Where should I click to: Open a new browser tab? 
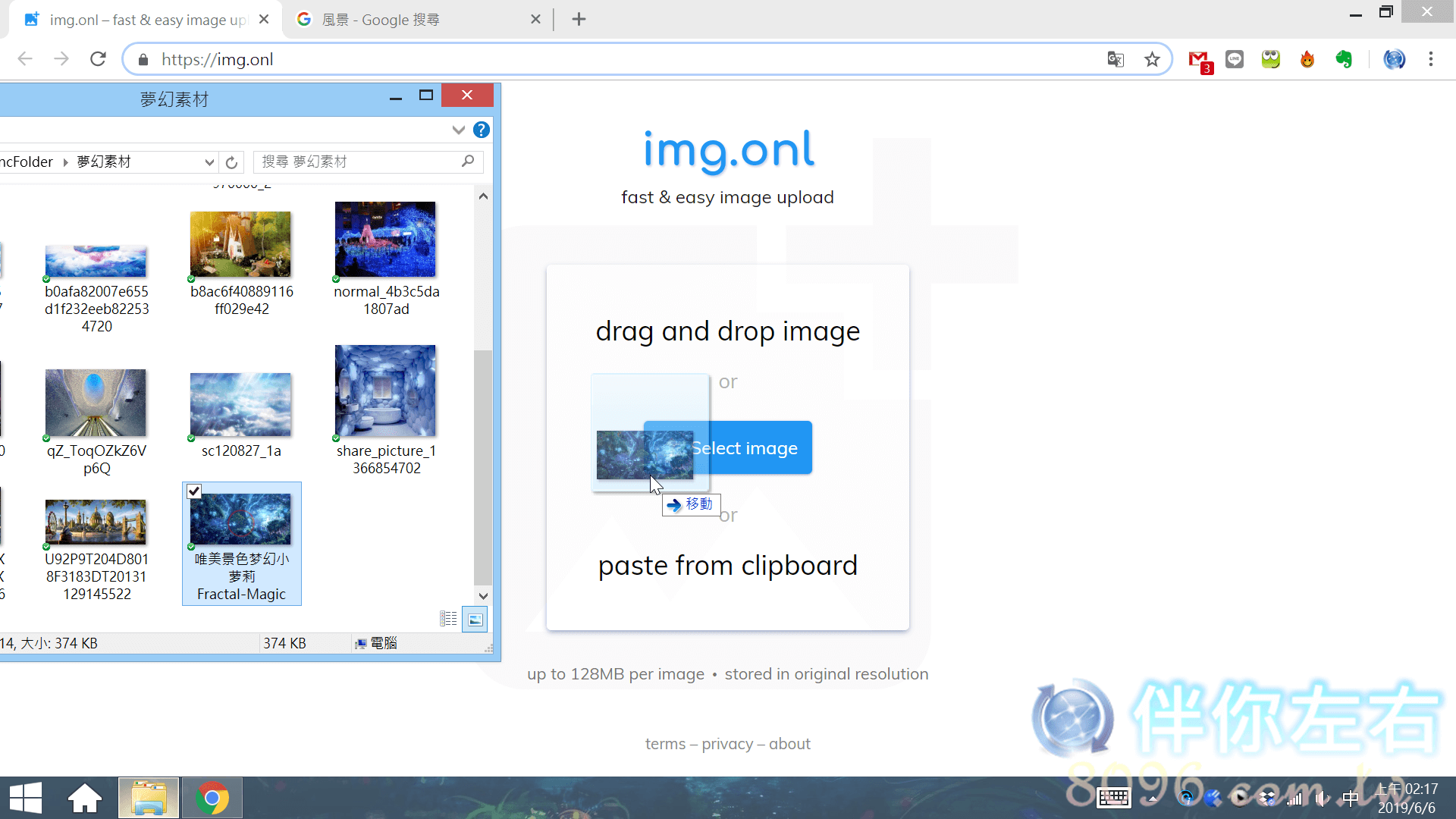coord(579,19)
